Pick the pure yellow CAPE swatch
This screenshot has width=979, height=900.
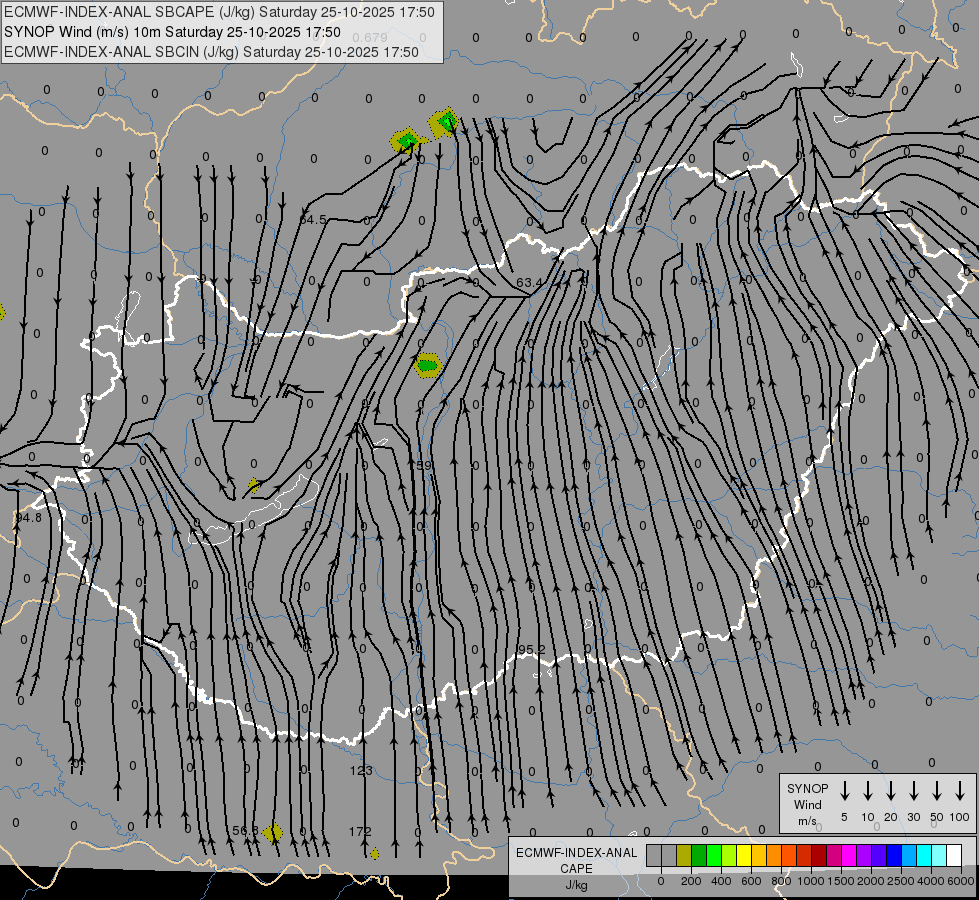pyautogui.click(x=744, y=855)
